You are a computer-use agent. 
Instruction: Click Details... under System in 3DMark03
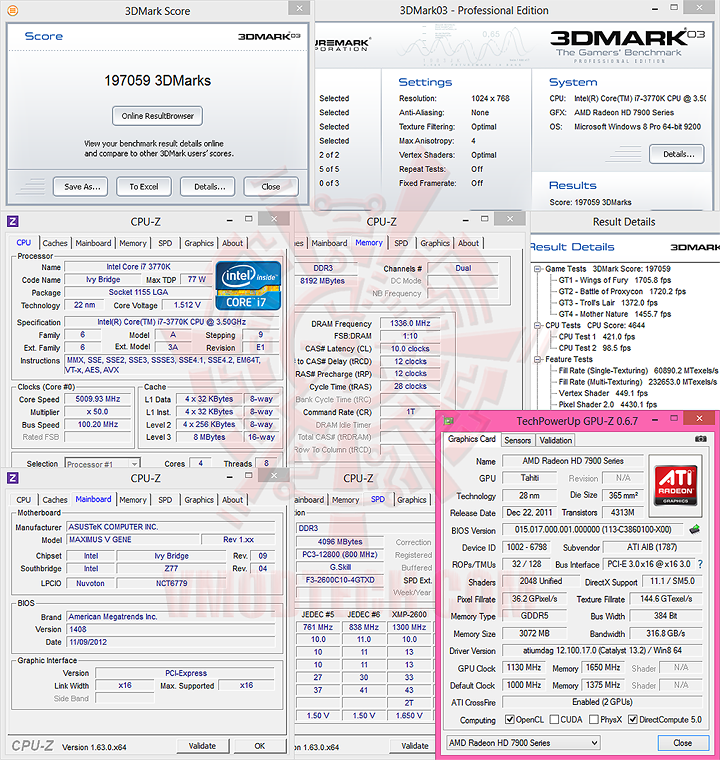(677, 154)
